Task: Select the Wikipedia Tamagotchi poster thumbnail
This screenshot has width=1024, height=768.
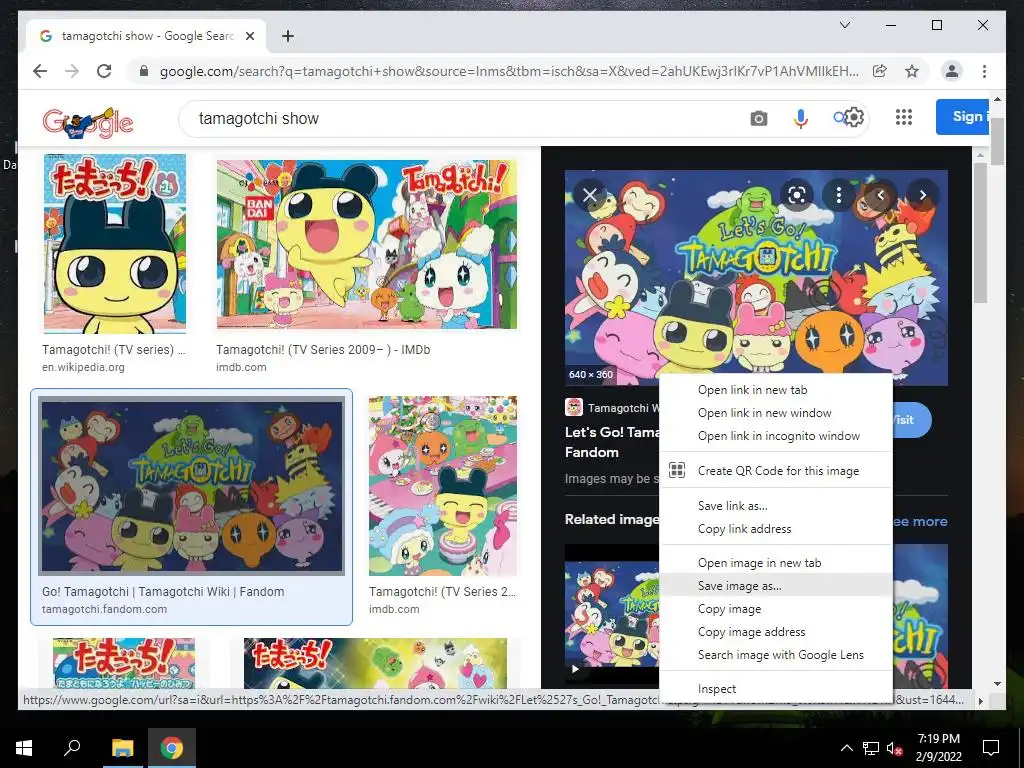Action: coord(114,244)
